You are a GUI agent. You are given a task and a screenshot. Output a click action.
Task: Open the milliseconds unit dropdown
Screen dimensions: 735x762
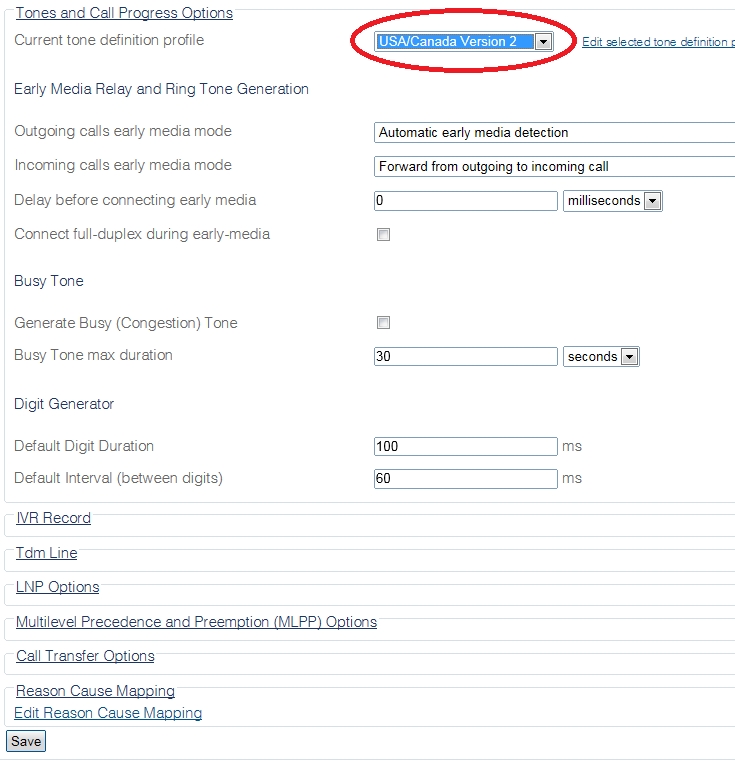click(x=613, y=201)
